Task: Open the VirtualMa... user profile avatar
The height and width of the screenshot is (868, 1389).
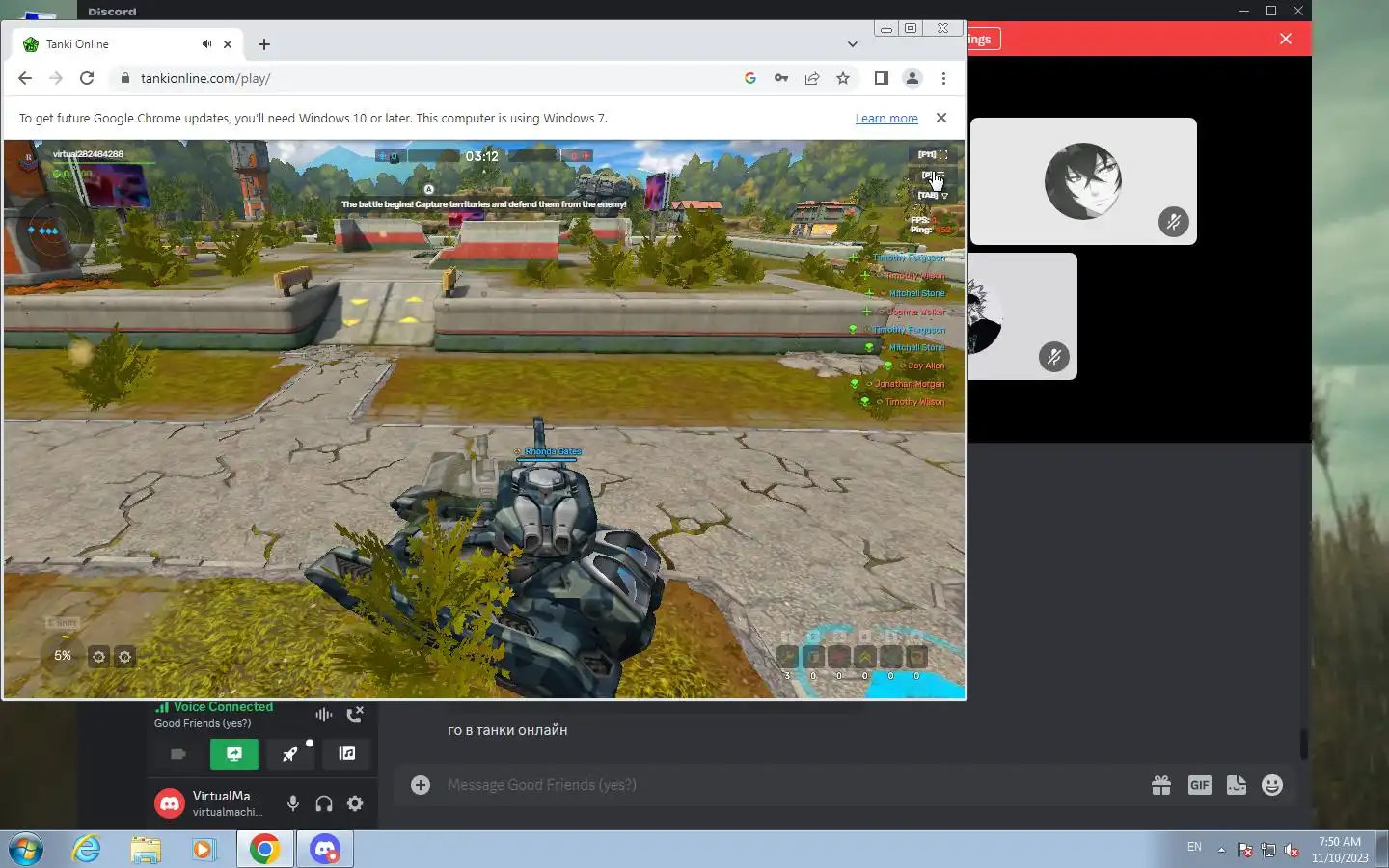Action: (170, 803)
